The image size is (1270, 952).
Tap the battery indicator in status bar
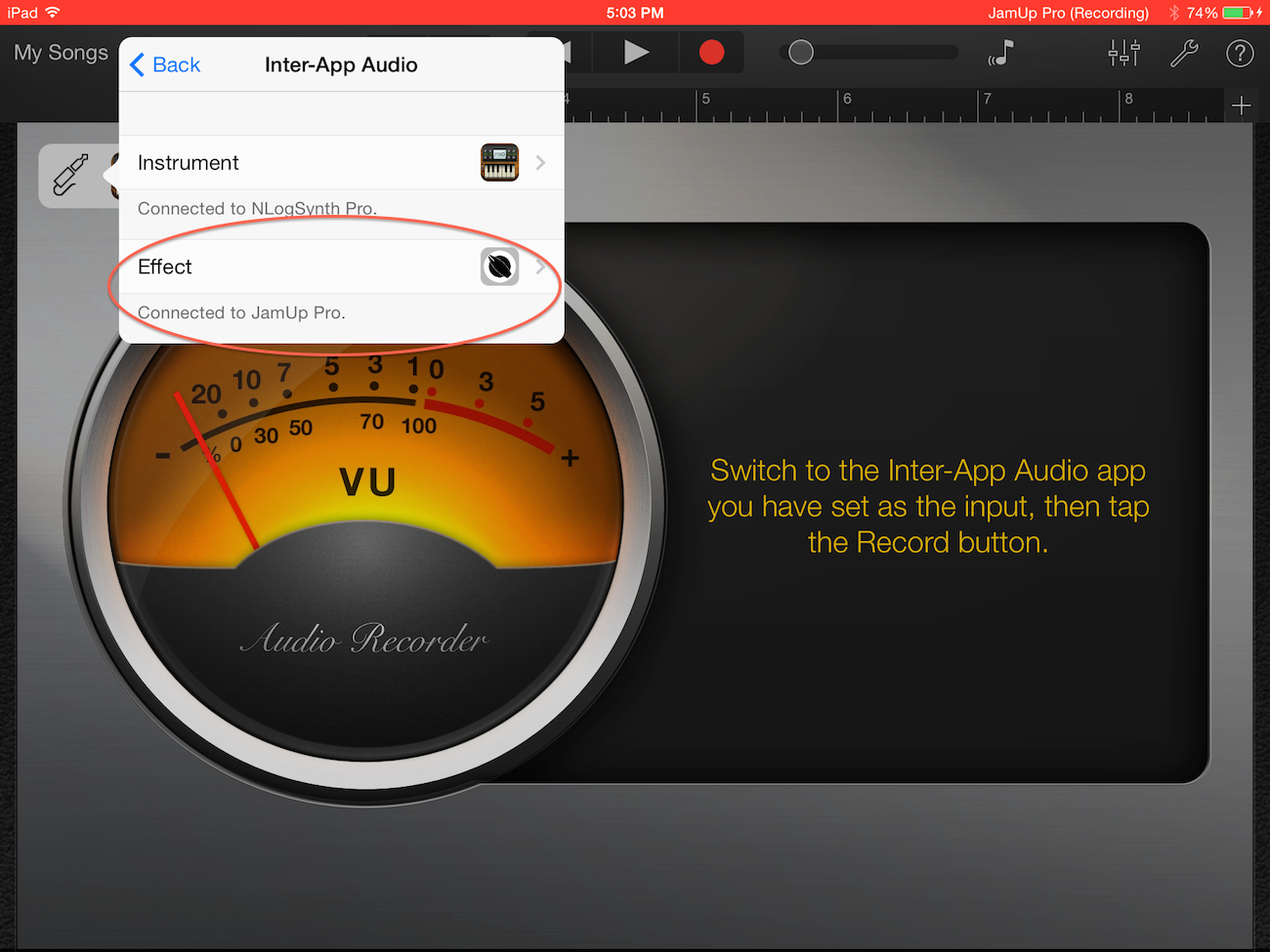(1237, 13)
